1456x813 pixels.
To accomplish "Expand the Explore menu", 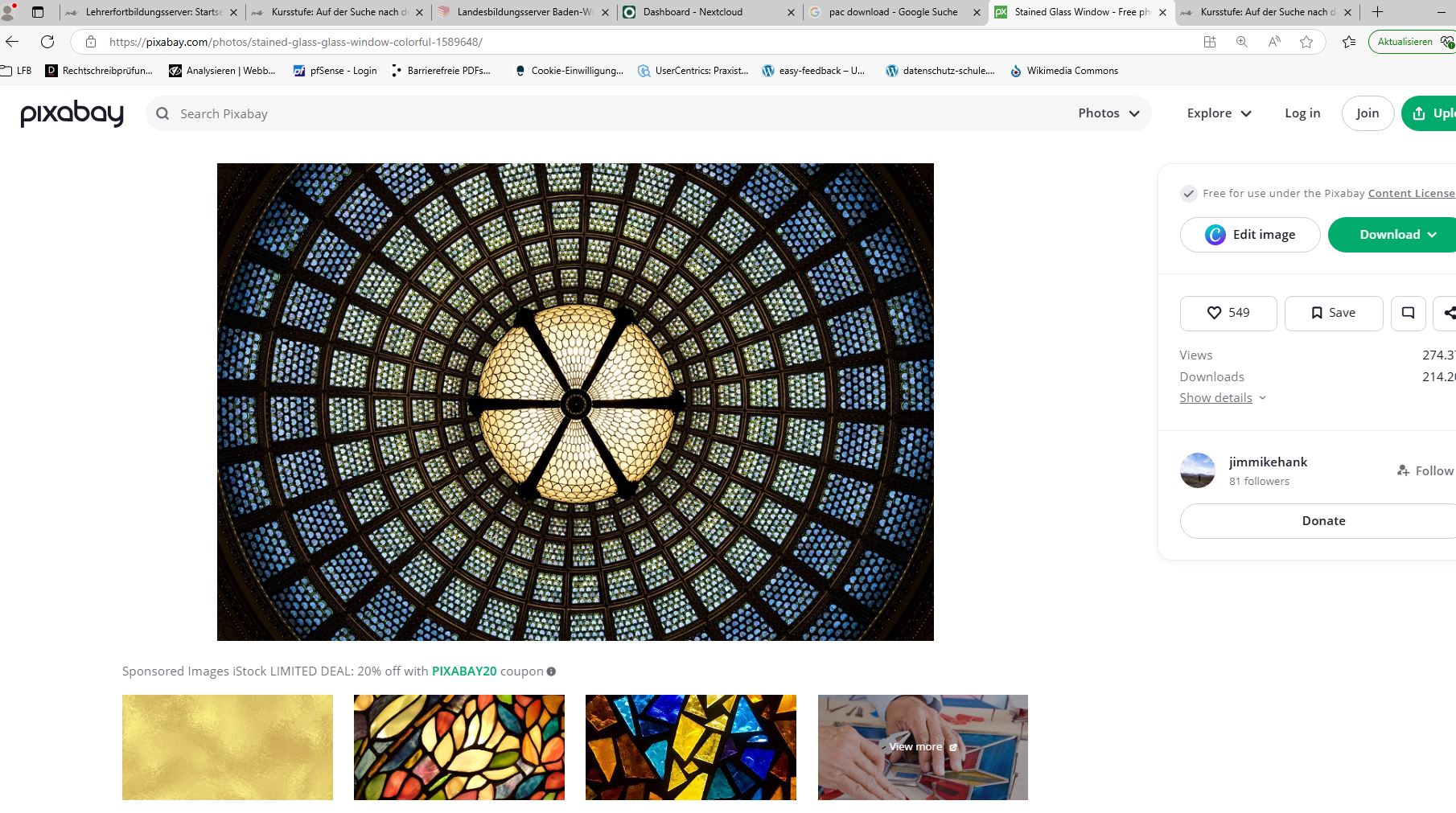I will [1219, 113].
